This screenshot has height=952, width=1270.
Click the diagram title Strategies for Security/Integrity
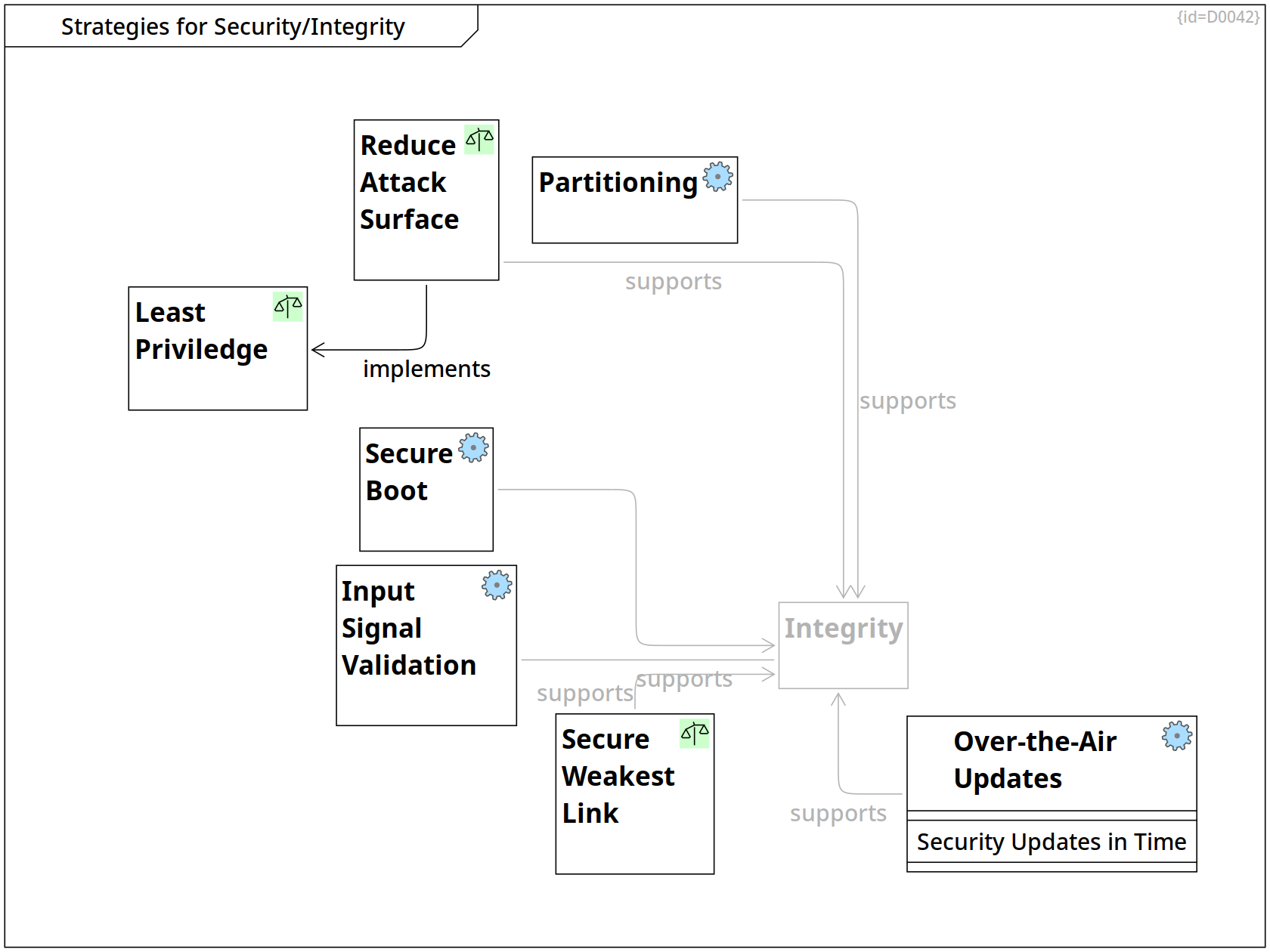click(233, 26)
